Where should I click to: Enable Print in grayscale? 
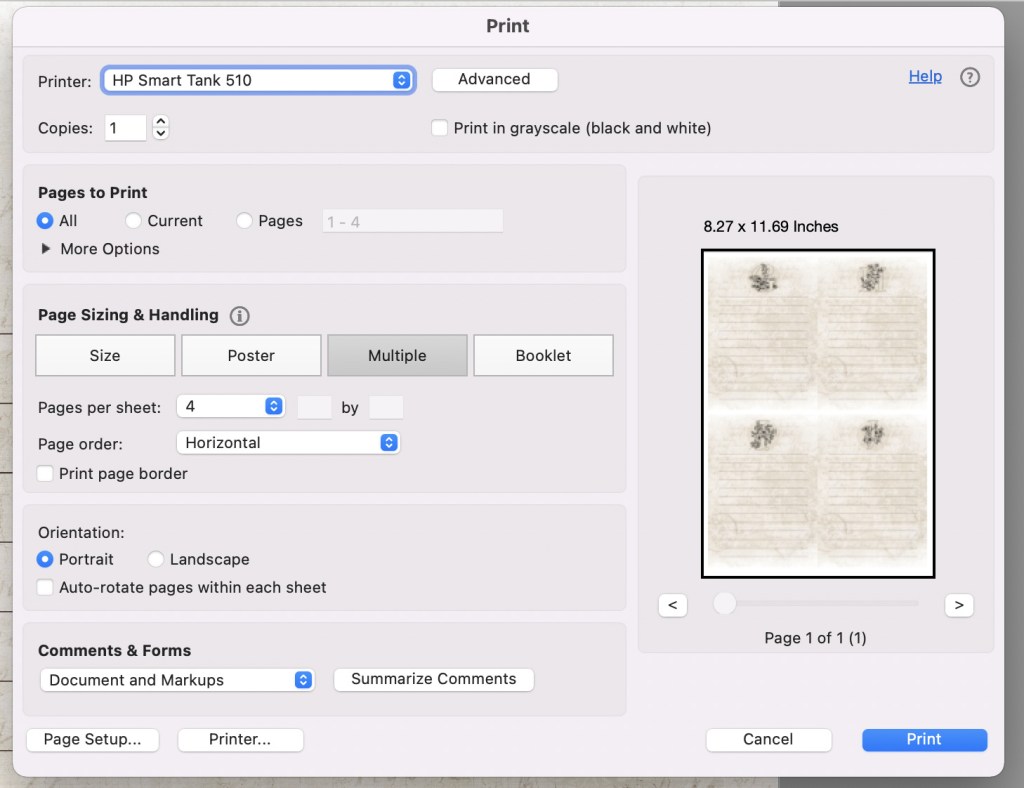(439, 128)
